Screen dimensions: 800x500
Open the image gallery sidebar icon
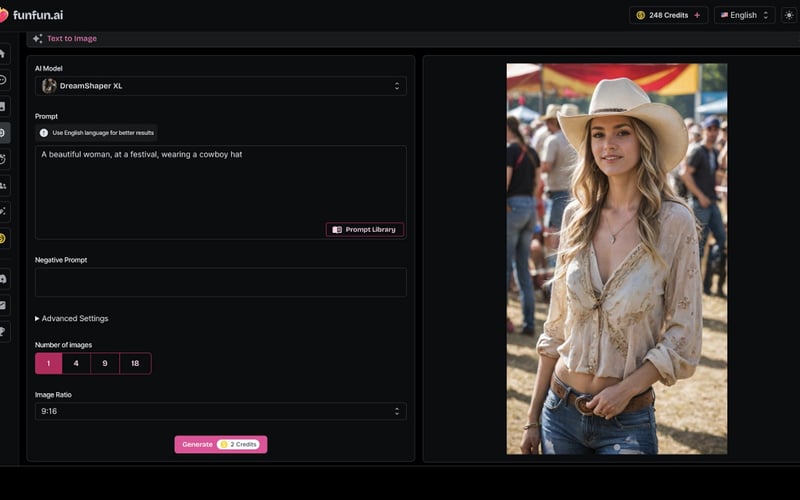pos(3,106)
